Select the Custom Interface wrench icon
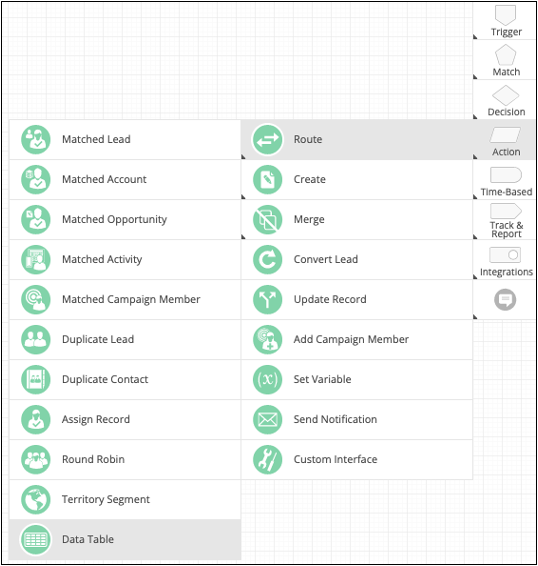 pos(267,460)
